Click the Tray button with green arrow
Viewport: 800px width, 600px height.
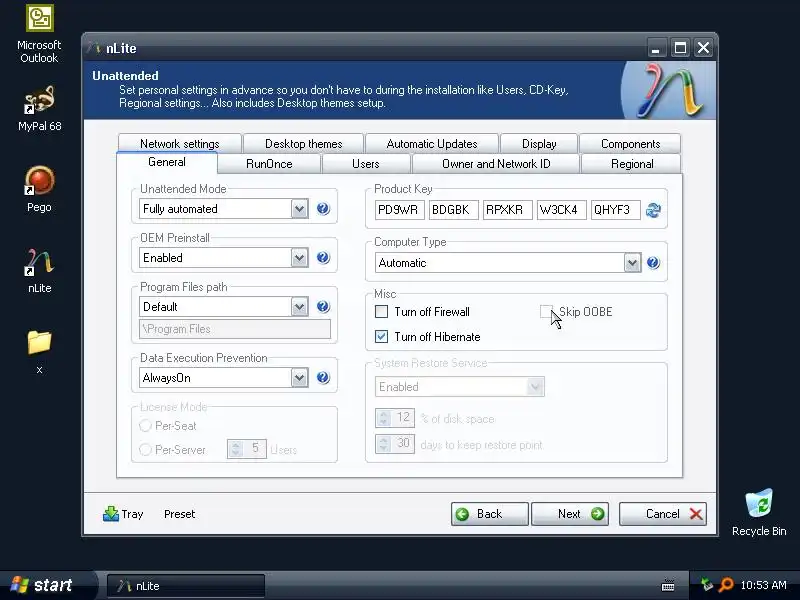tap(123, 514)
